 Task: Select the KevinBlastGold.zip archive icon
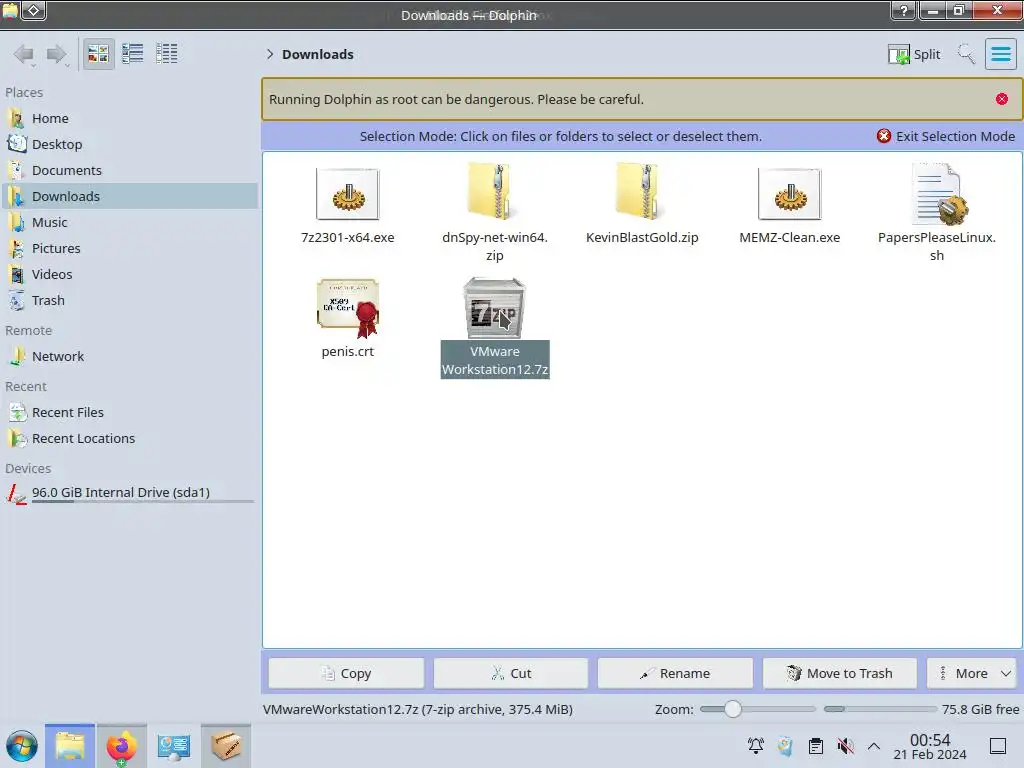642,191
